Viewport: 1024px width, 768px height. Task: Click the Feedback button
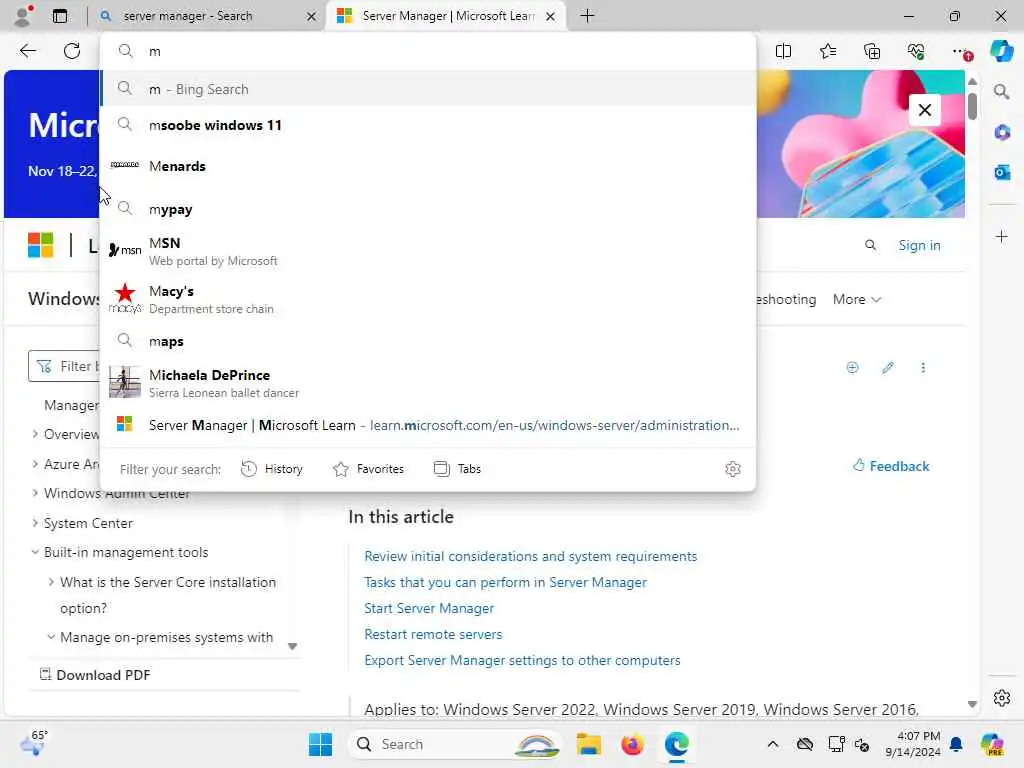[x=891, y=466]
